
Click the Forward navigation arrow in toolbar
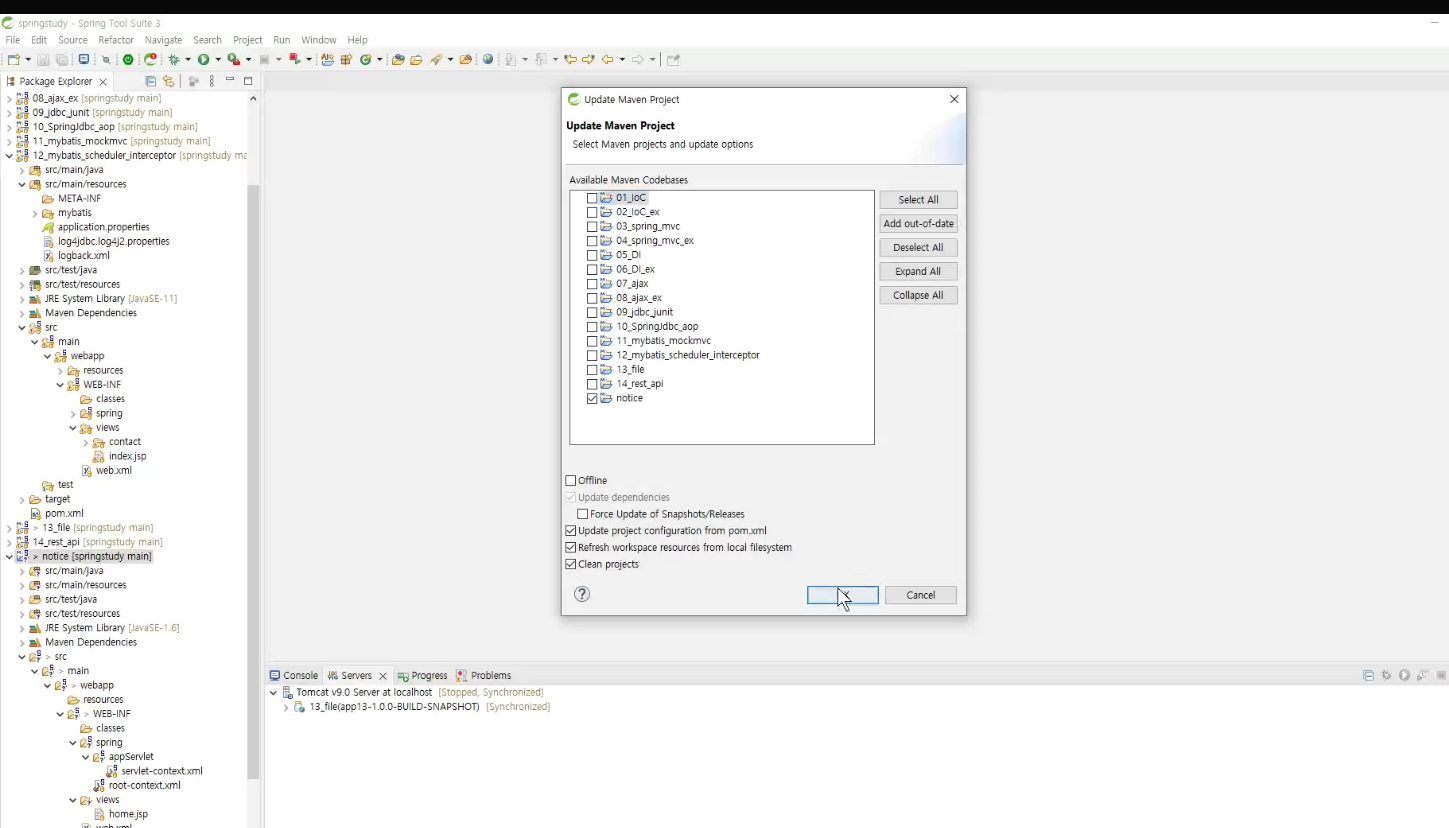[x=637, y=60]
